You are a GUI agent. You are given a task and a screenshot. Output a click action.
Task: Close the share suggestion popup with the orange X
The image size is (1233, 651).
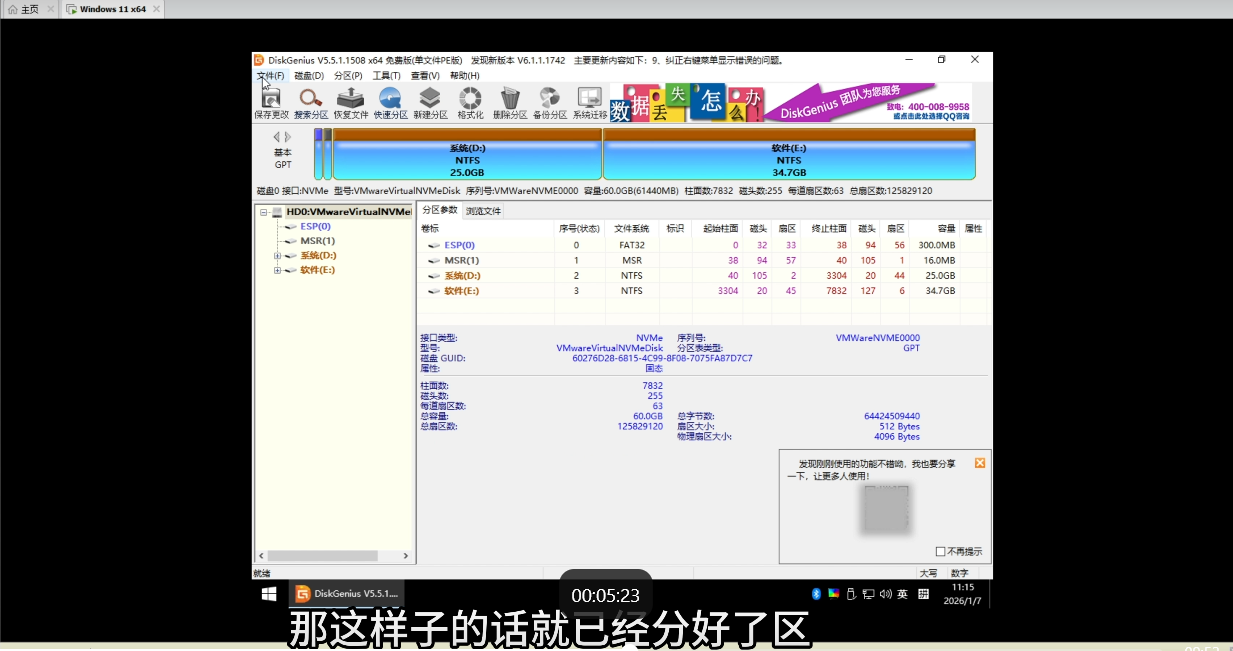pyautogui.click(x=980, y=463)
